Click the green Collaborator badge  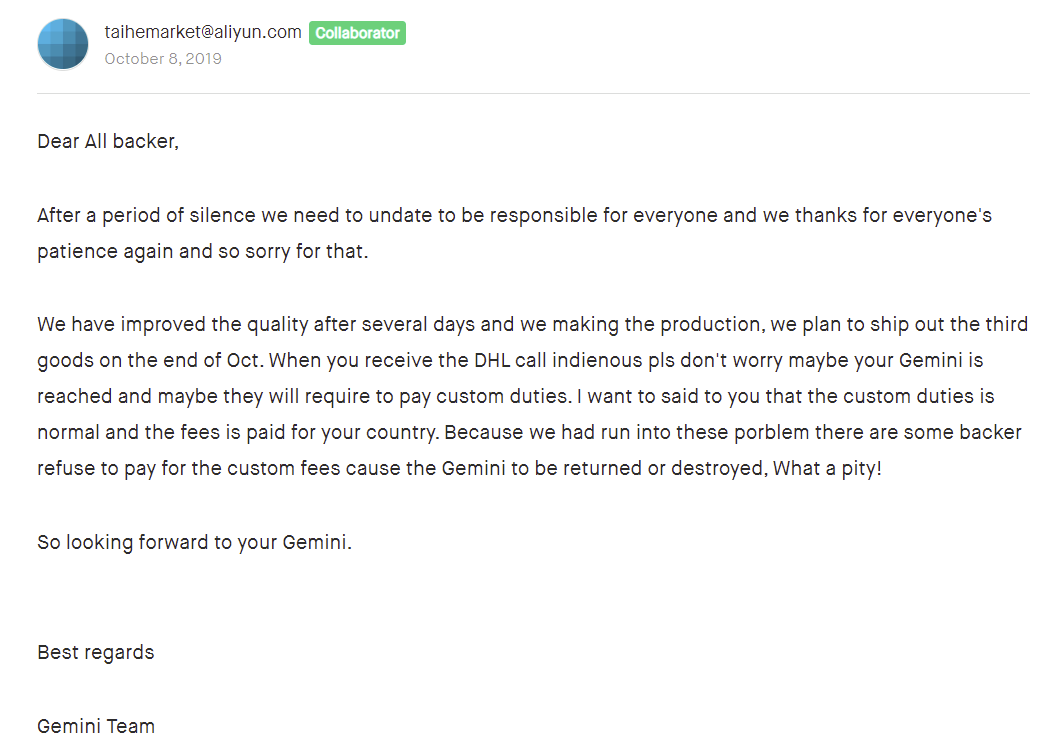pos(357,33)
